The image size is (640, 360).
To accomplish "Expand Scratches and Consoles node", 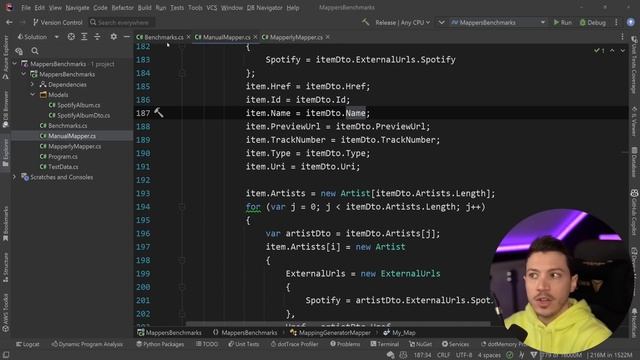I will point(15,177).
